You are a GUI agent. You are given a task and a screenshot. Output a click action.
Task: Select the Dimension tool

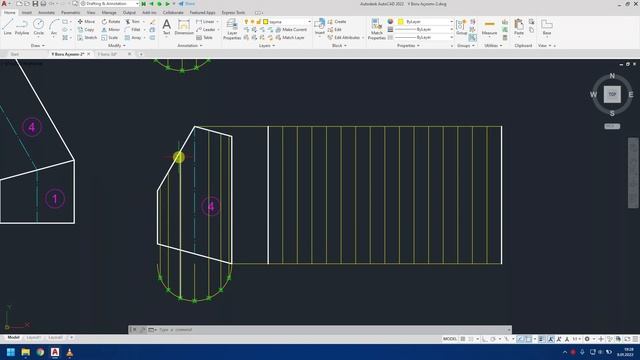(184, 27)
